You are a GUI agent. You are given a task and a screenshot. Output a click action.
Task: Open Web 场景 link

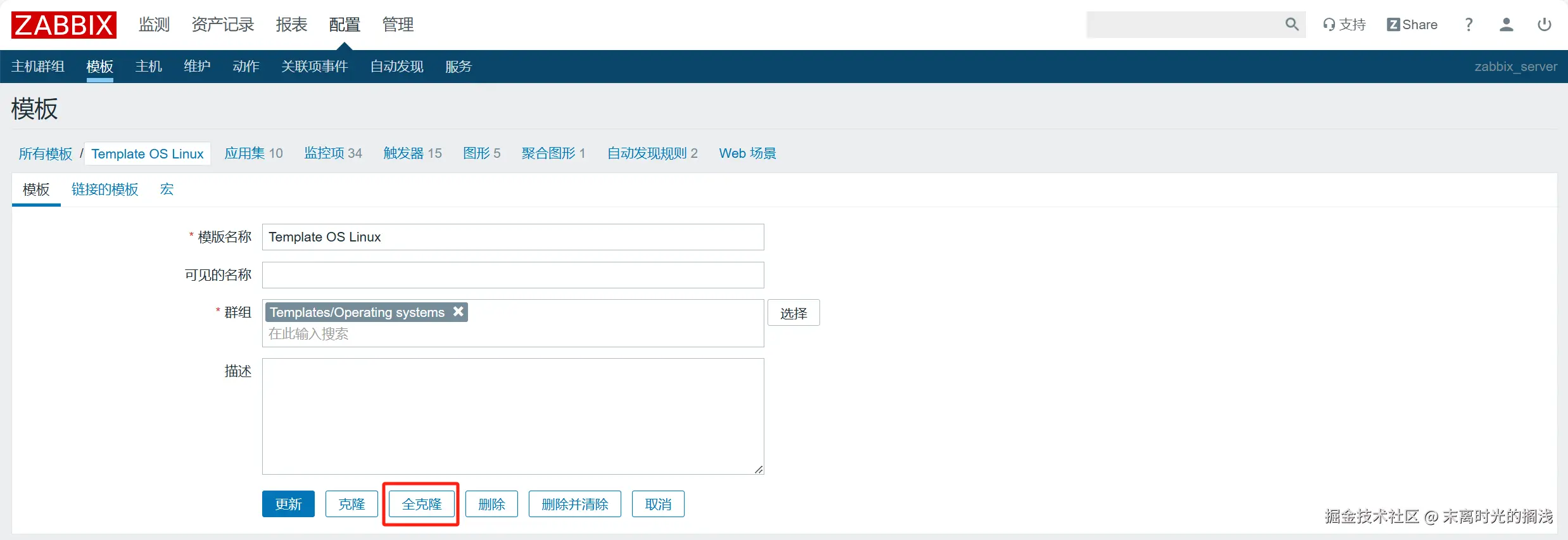click(747, 153)
